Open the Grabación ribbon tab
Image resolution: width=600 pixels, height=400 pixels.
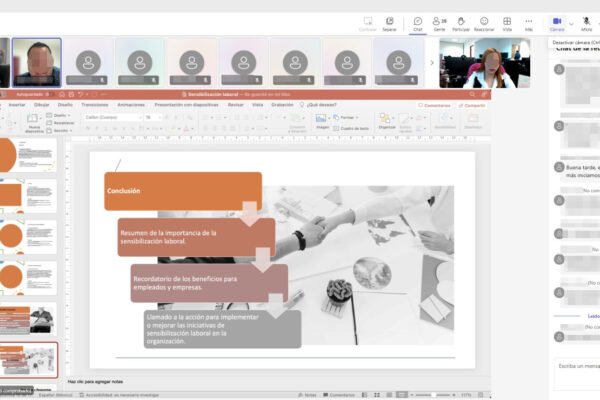282,105
